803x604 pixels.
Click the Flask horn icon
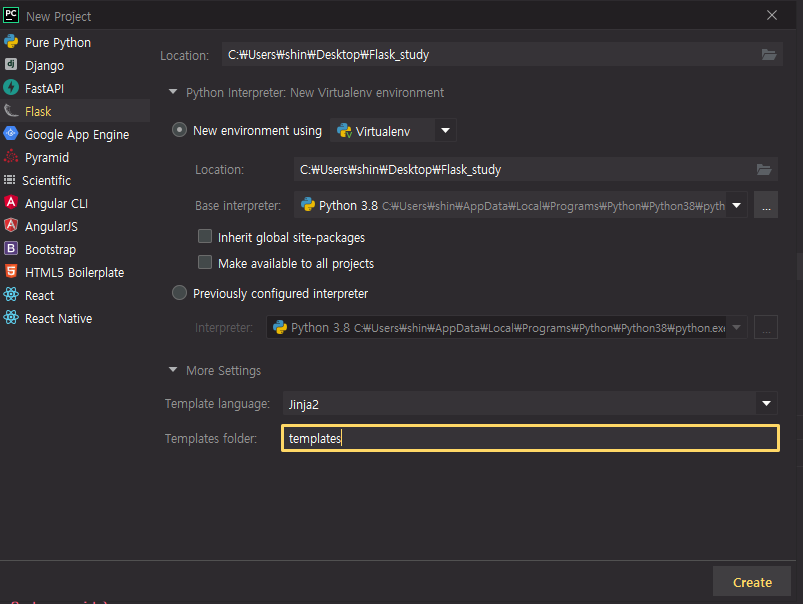(x=11, y=110)
